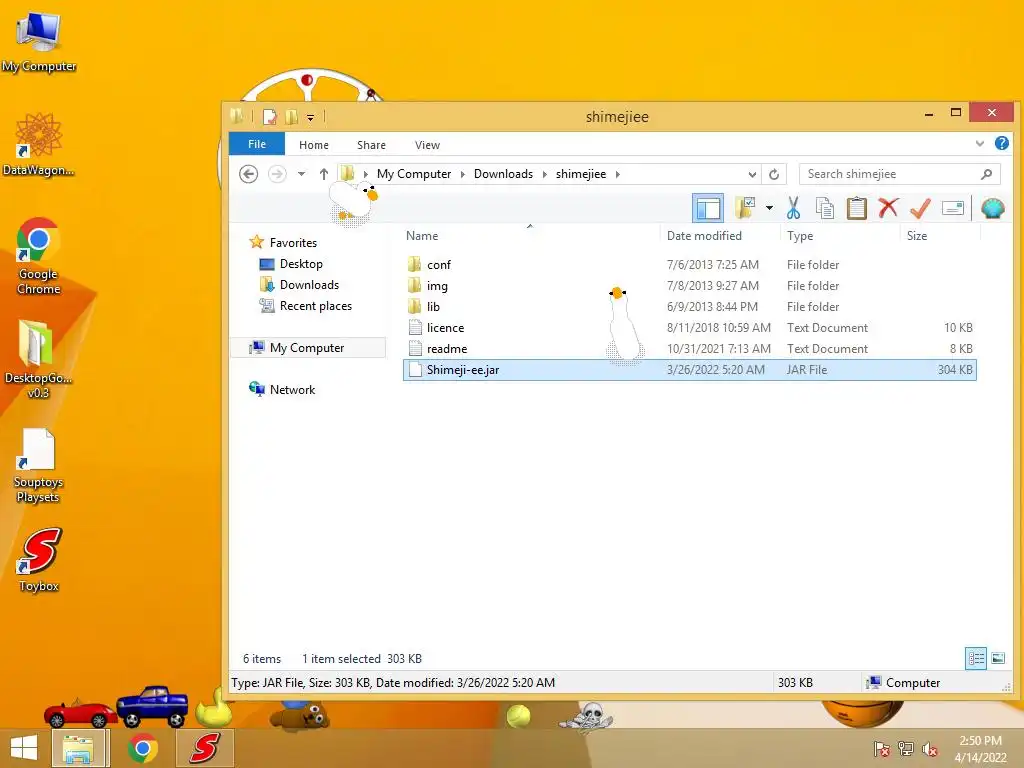Screen dimensions: 1024x768
Task: Open the DesktopGoose v0.3 desktop folder
Action: pos(38,358)
